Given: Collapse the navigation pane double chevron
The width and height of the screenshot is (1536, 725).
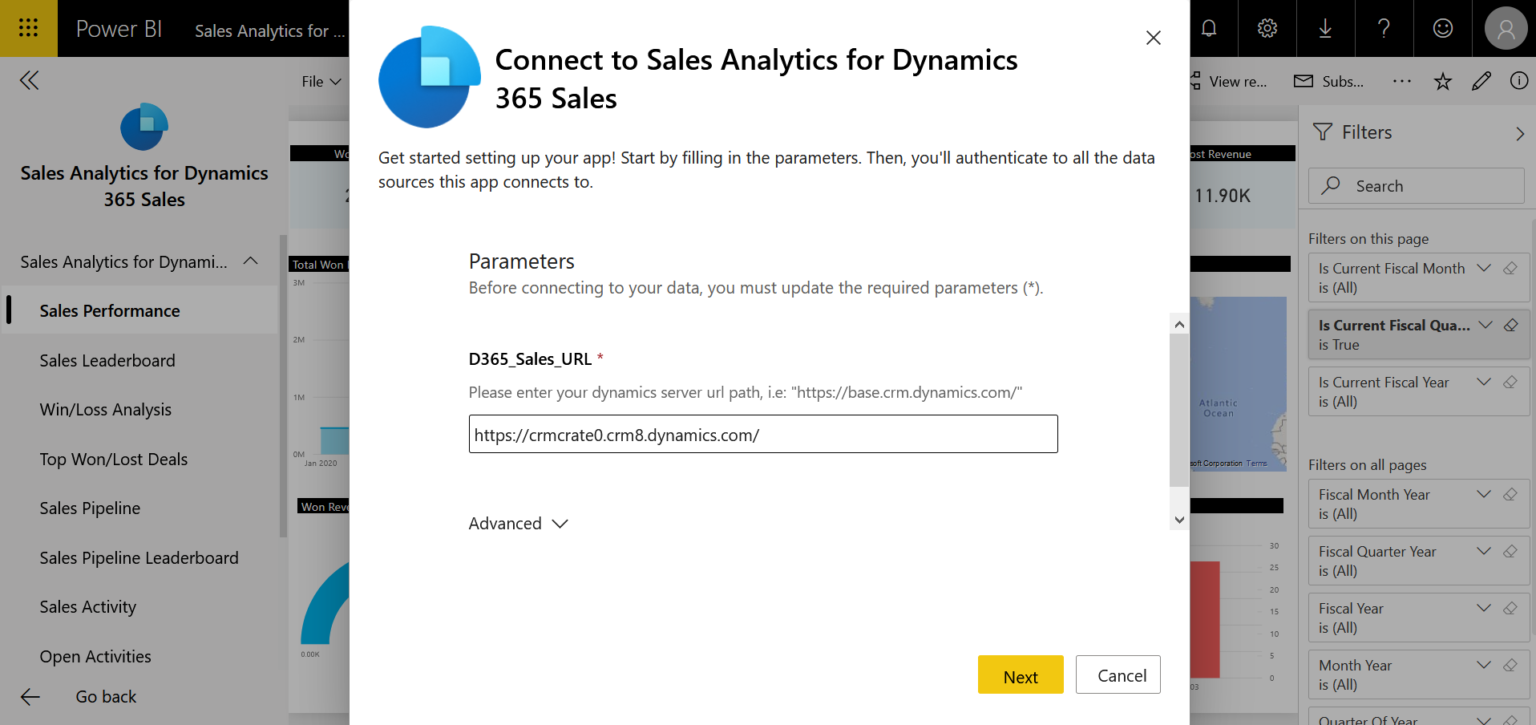Looking at the screenshot, I should (x=29, y=81).
